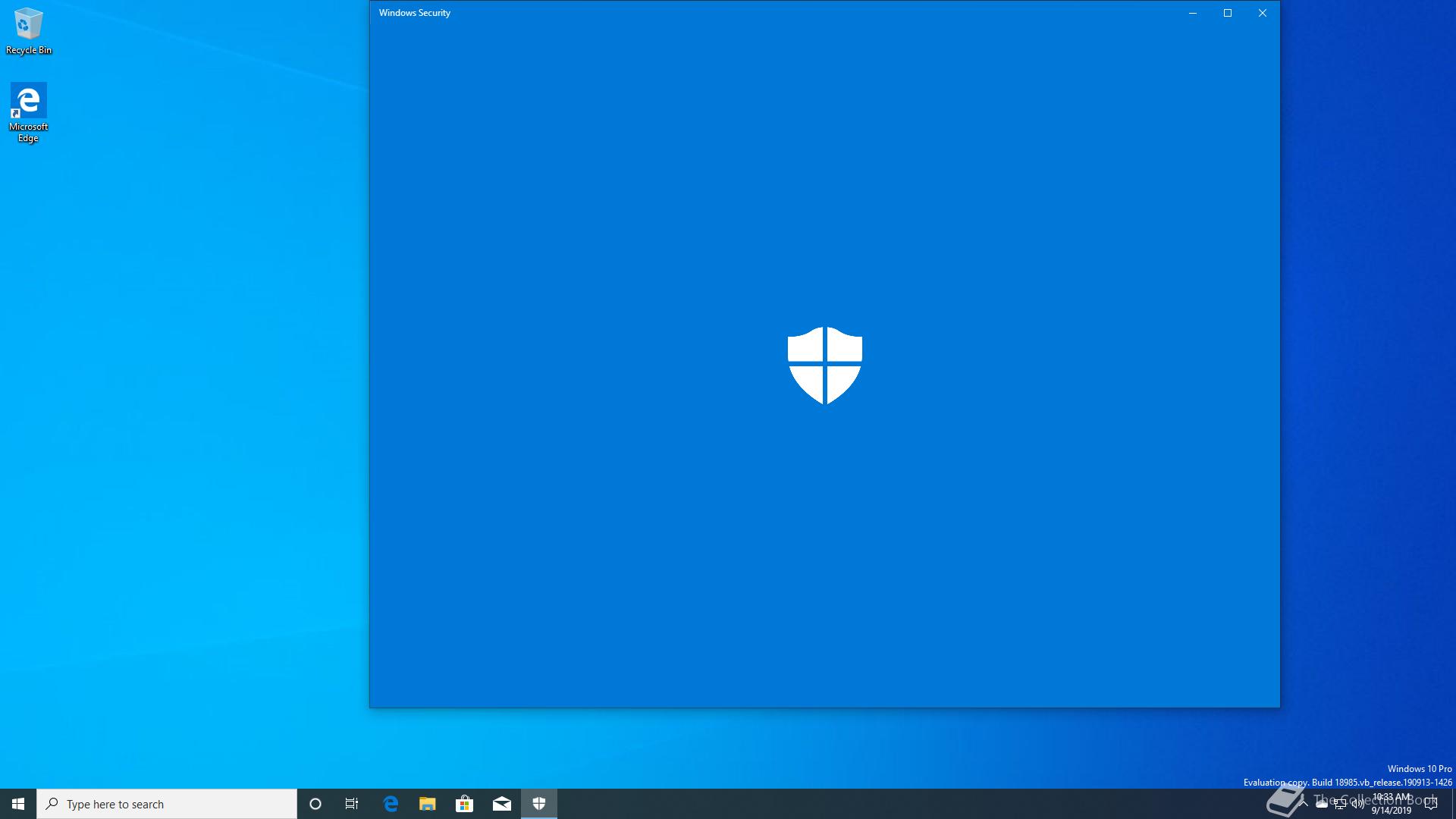Screen dimensions: 1456x819
Task: Open Microsoft Store from the taskbar
Action: coord(465,804)
